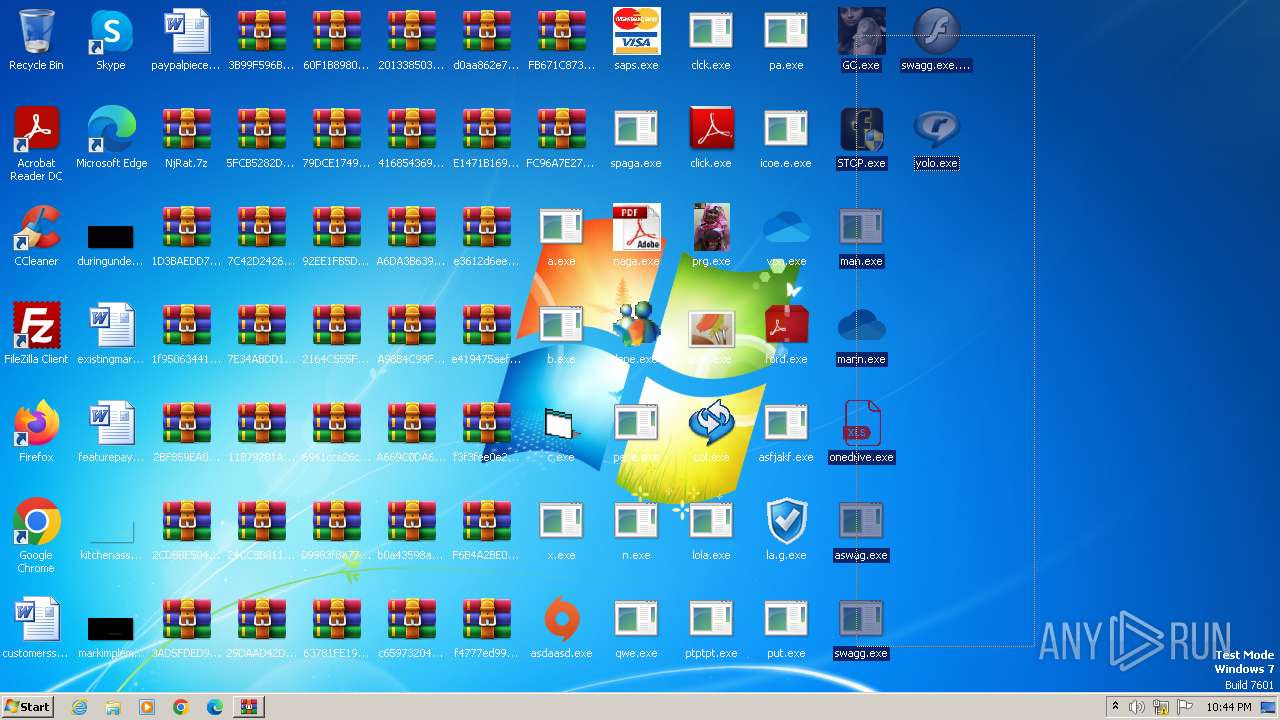Select the vpn.exe cloud icon
The image size is (1280, 720).
(x=786, y=236)
